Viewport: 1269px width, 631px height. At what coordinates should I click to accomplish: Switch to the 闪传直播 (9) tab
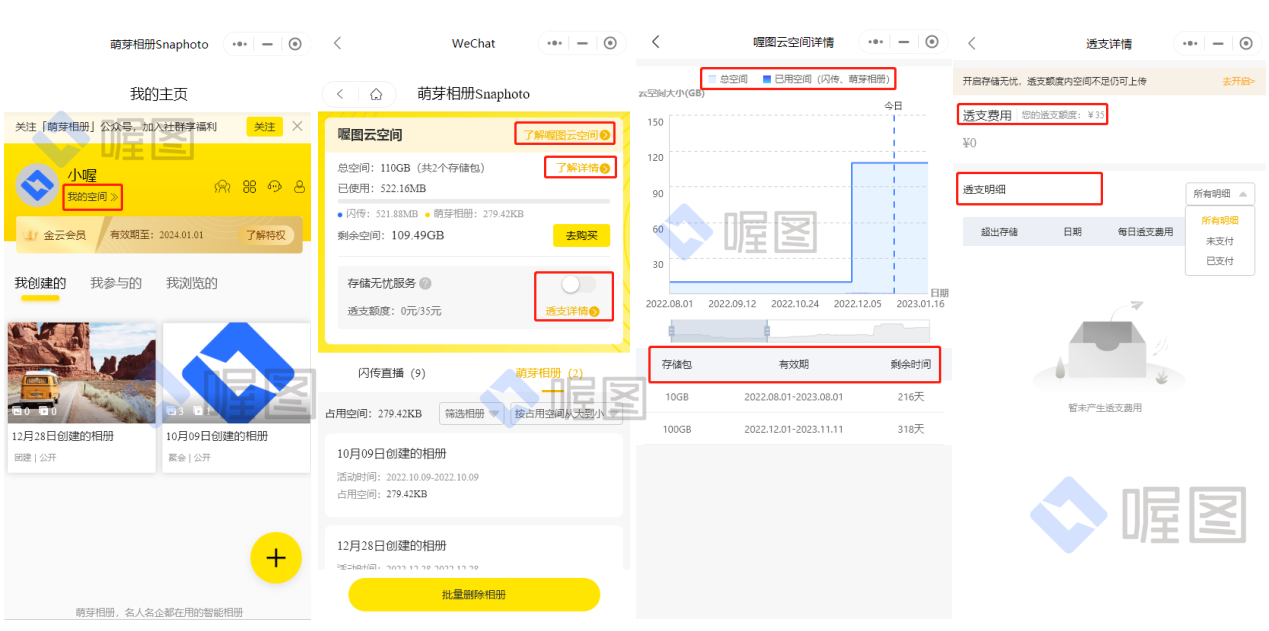pyautogui.click(x=392, y=373)
